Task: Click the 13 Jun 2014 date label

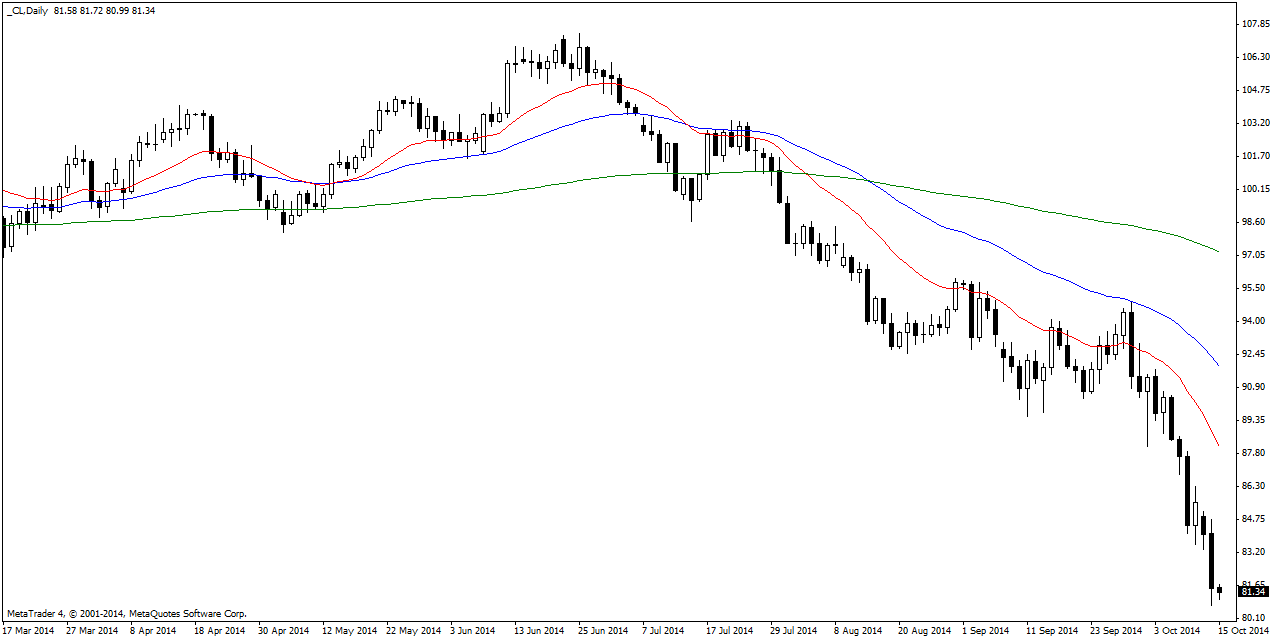Action: tap(539, 631)
